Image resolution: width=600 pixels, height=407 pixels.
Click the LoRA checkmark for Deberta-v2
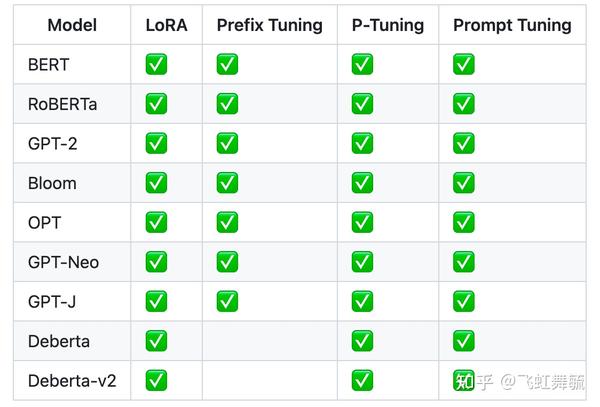click(156, 381)
